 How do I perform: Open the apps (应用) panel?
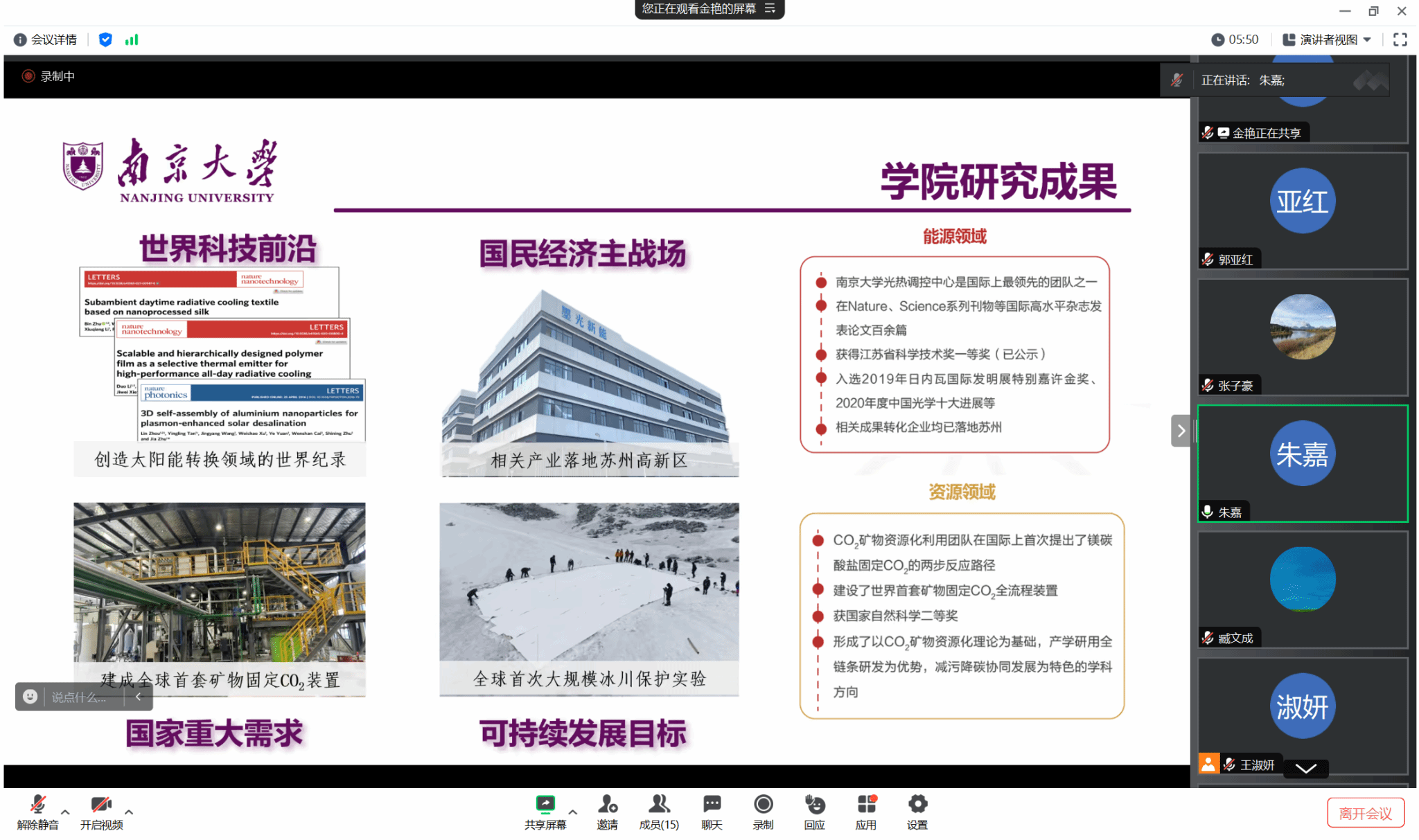tap(865, 805)
